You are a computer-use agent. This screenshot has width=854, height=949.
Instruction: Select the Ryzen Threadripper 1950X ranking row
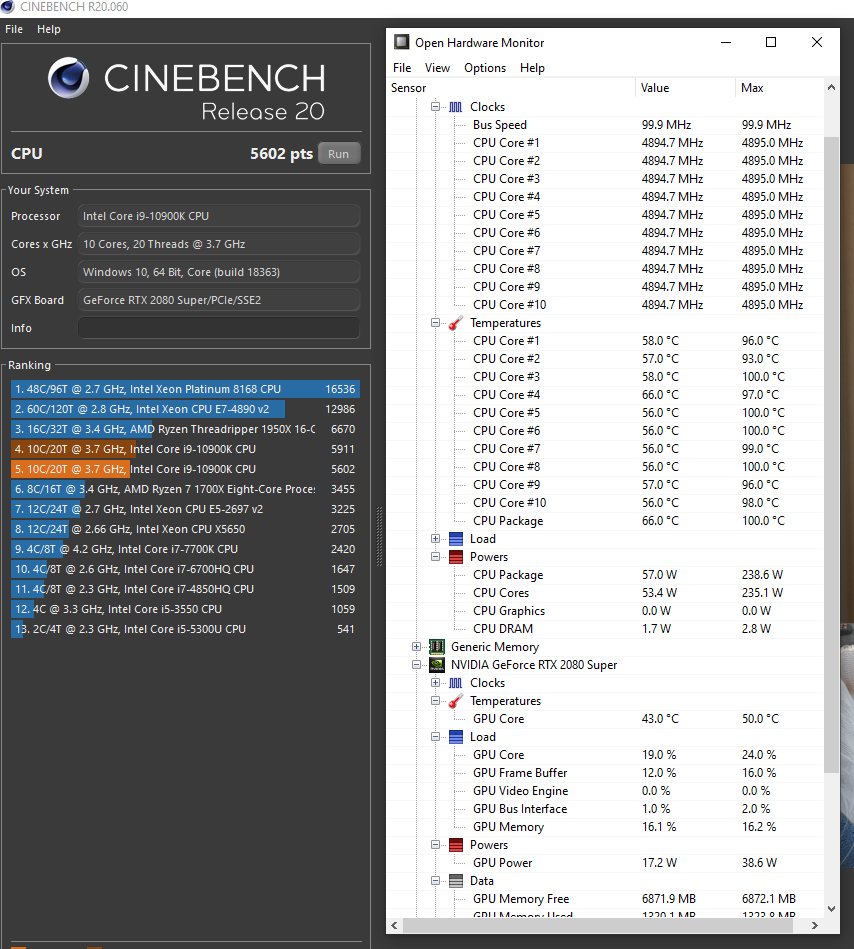click(185, 429)
